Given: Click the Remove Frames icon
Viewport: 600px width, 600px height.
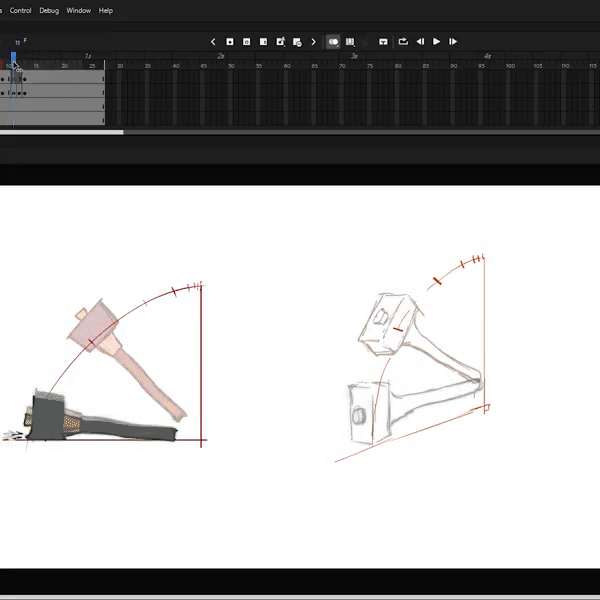Looking at the screenshot, I should tap(297, 42).
